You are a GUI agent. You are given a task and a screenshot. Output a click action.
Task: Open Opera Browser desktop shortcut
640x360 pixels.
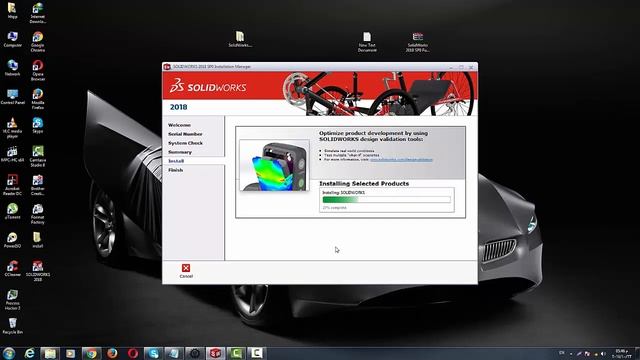point(38,70)
